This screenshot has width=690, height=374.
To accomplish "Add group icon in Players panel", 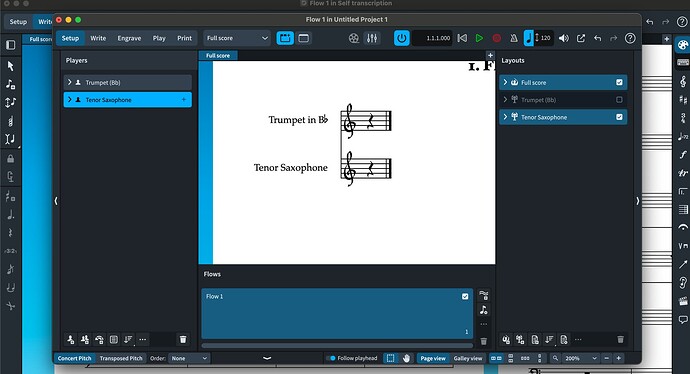I will [114, 340].
